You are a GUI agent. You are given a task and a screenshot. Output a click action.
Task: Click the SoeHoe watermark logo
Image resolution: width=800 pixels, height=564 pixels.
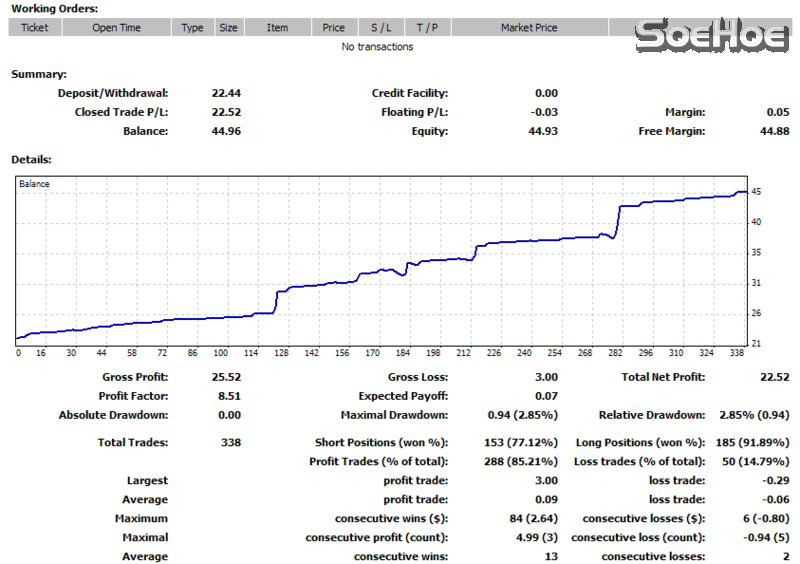coord(714,36)
